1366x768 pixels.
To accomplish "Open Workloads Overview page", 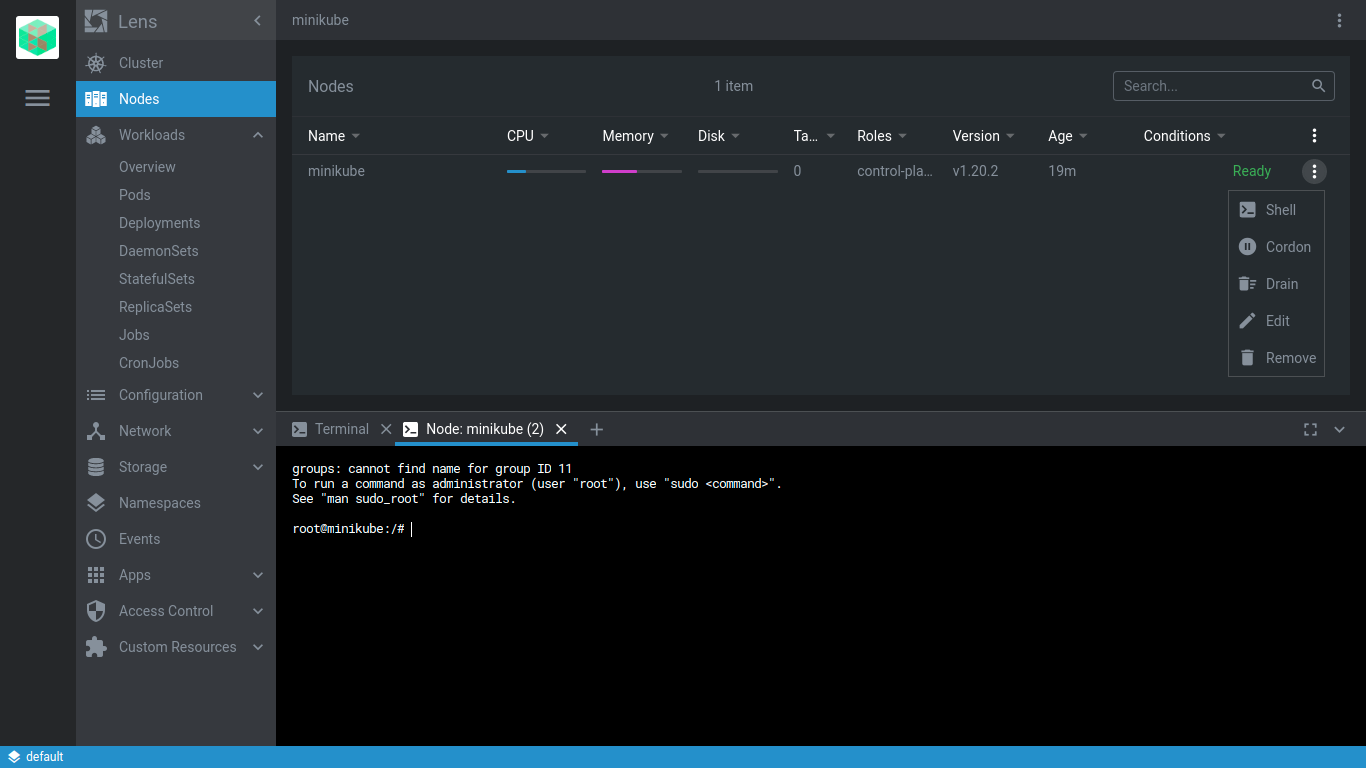I will click(x=147, y=167).
